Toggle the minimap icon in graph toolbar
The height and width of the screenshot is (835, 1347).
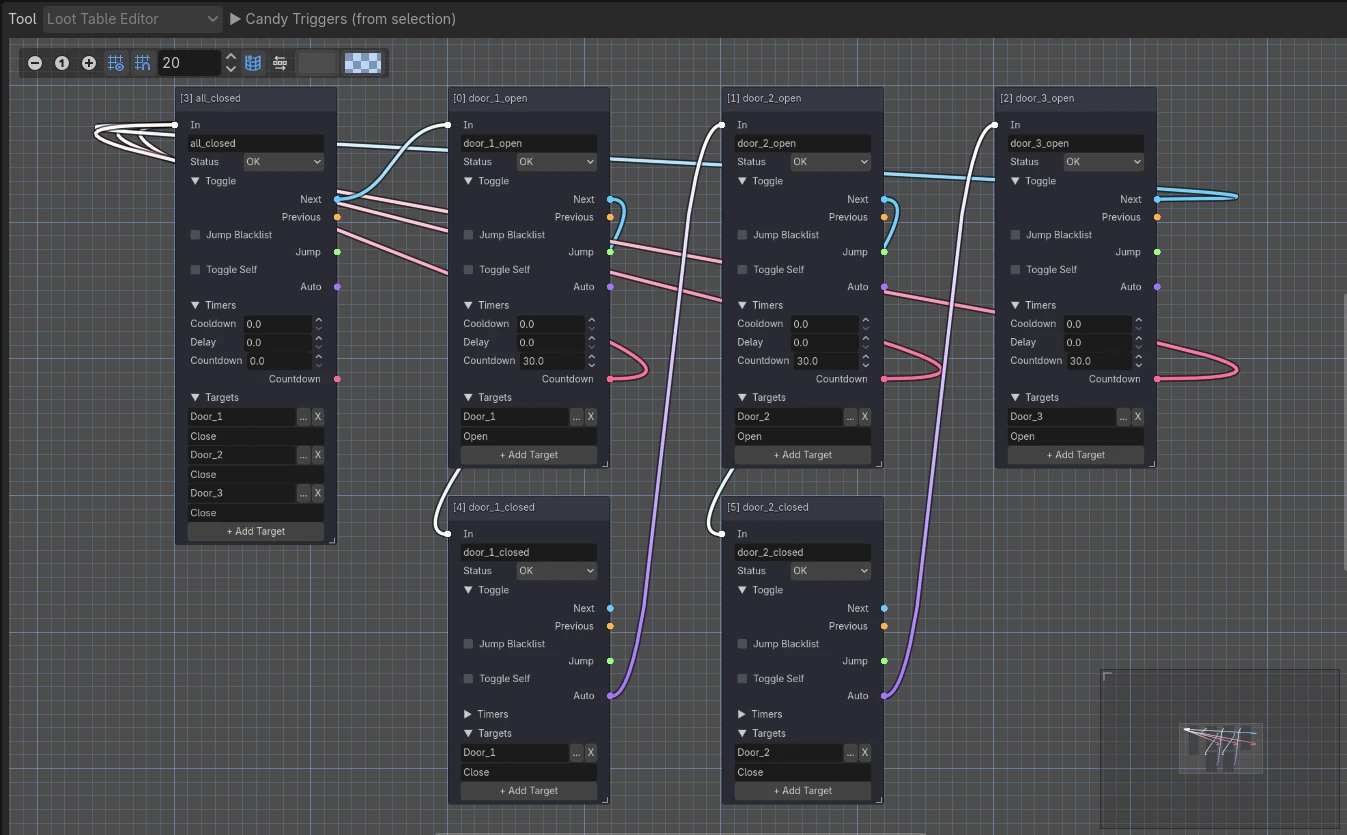pos(253,63)
